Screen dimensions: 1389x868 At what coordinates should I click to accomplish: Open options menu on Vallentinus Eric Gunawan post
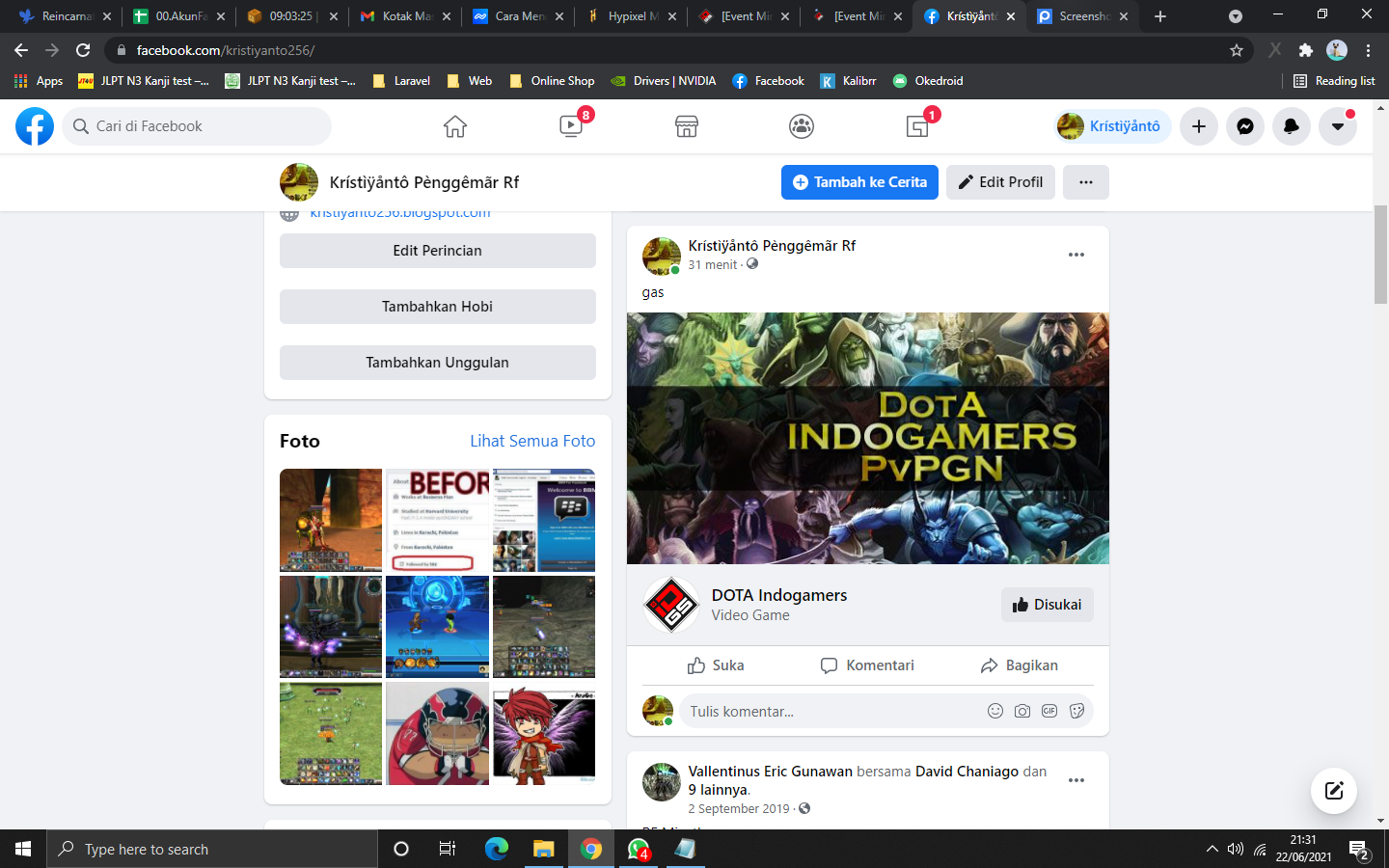pyautogui.click(x=1076, y=780)
